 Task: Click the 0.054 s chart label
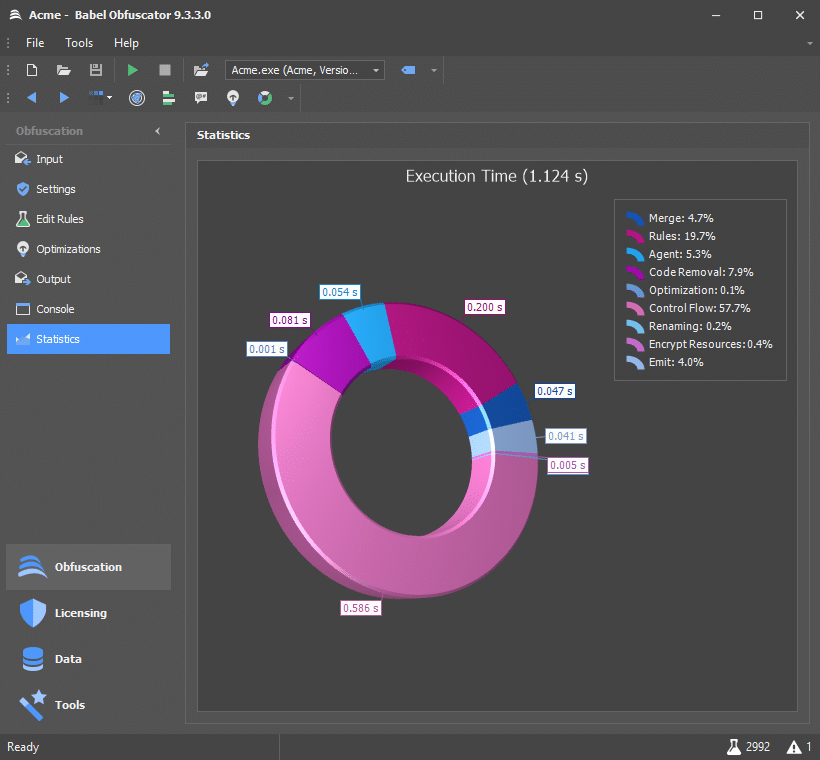click(x=340, y=292)
